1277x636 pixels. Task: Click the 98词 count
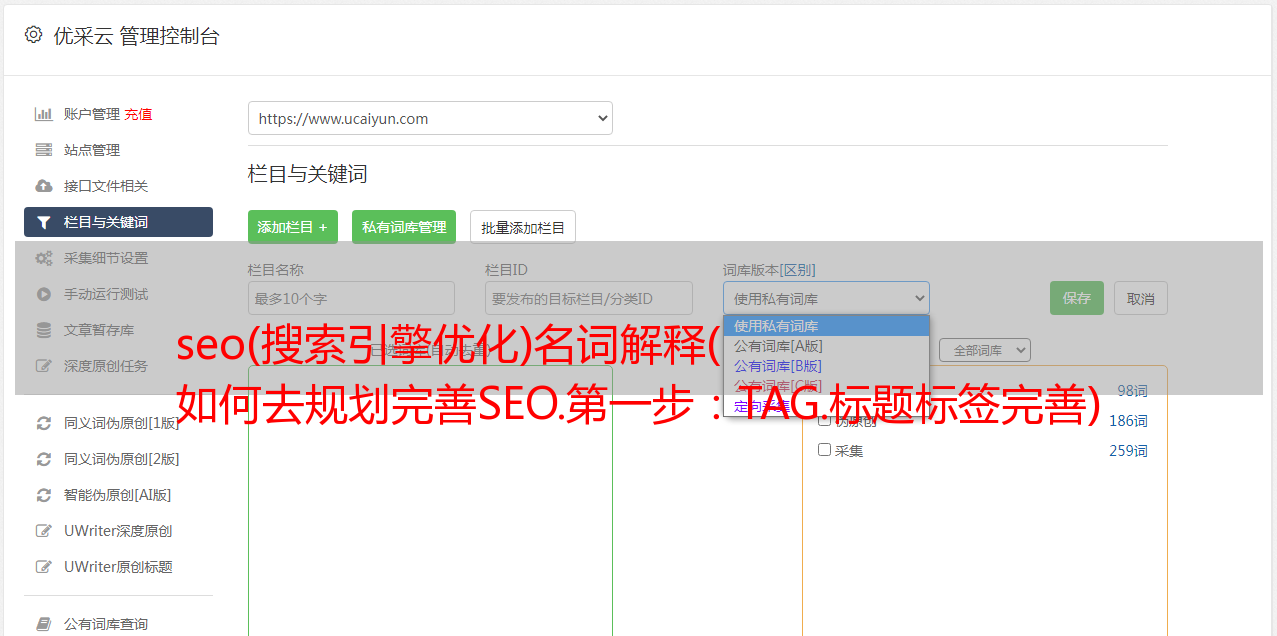tap(1132, 391)
